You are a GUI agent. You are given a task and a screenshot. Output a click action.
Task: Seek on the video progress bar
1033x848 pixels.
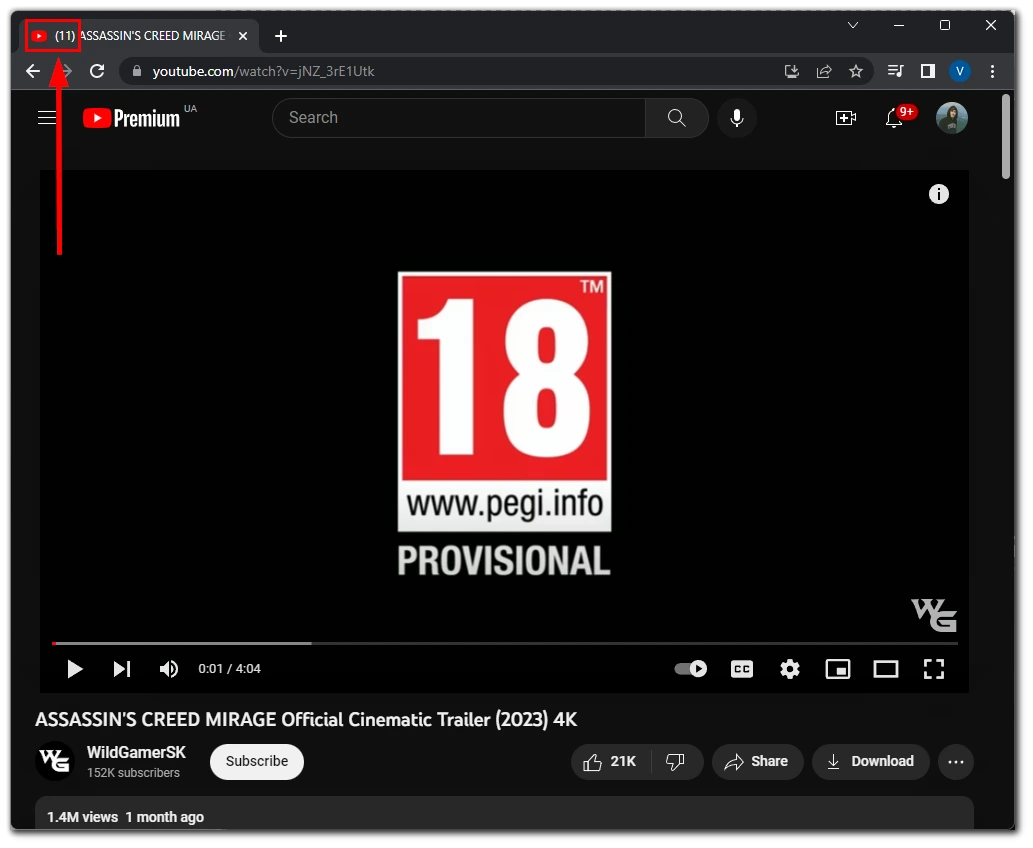tap(505, 643)
